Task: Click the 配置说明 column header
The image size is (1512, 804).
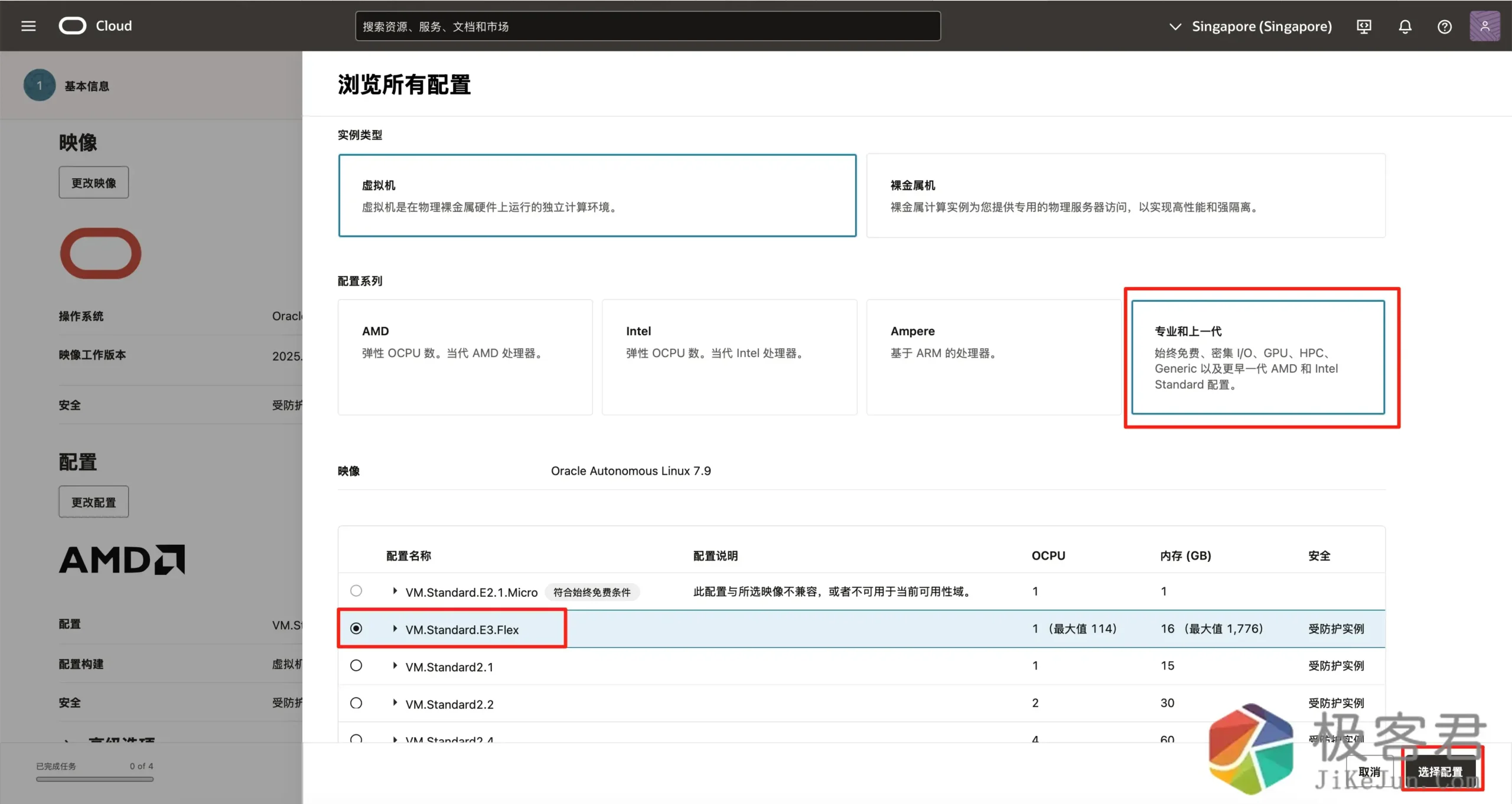Action: (x=715, y=555)
